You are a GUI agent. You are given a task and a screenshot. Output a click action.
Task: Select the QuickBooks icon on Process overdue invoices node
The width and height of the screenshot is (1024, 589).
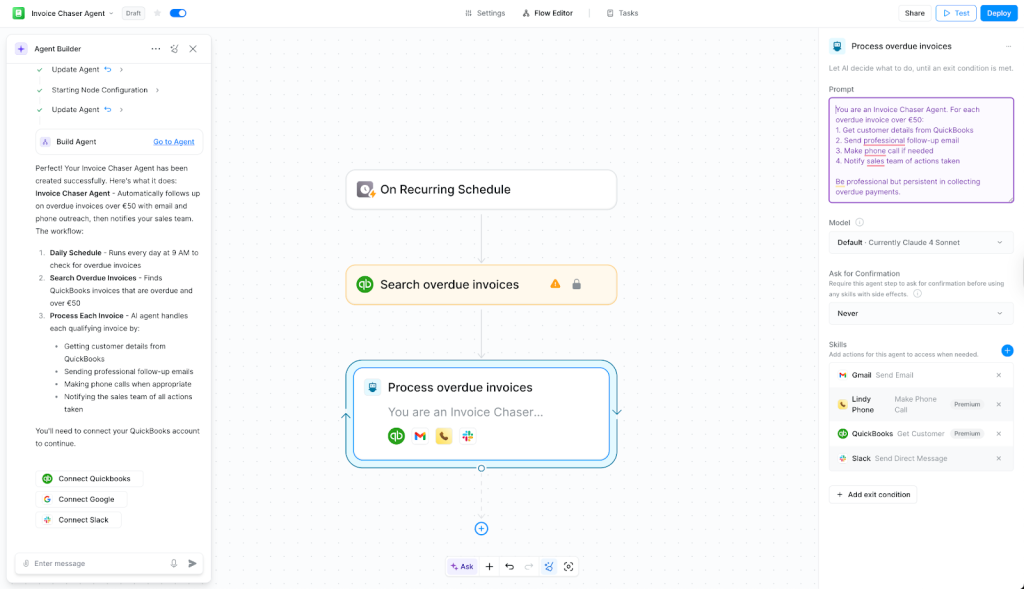396,436
